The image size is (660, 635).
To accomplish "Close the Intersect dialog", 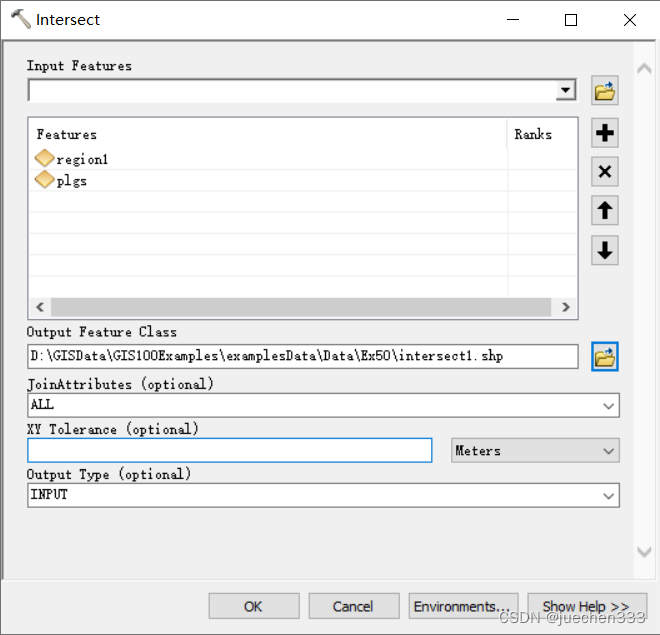I will [x=630, y=20].
